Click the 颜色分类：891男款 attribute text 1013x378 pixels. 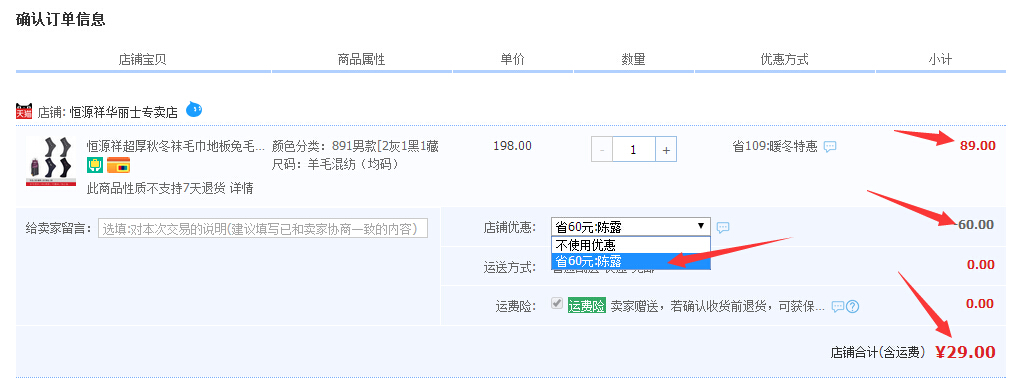click(x=355, y=146)
